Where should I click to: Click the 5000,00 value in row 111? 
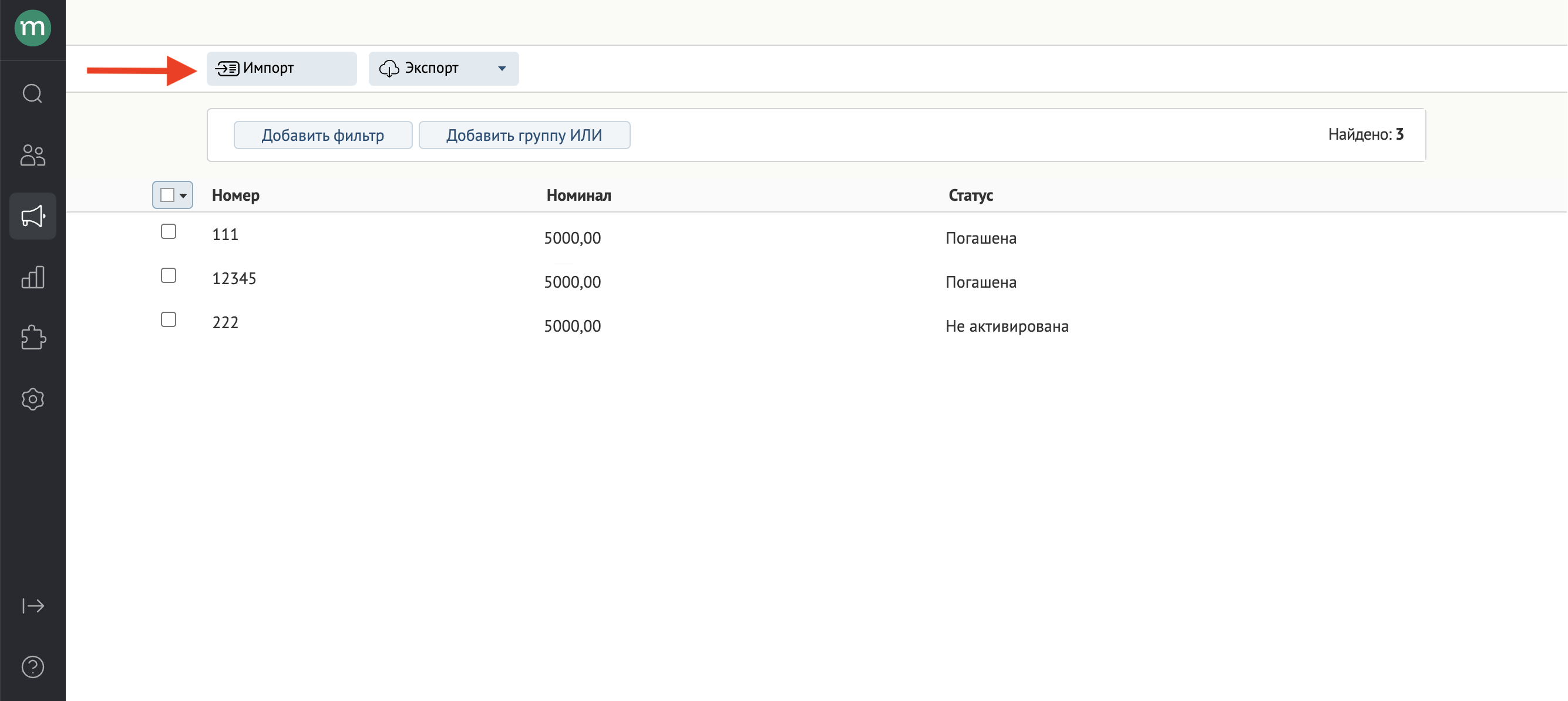[572, 238]
